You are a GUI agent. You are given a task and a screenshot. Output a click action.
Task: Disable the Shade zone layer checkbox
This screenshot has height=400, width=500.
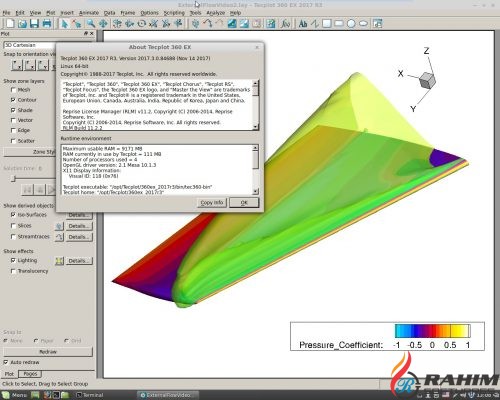(13, 110)
